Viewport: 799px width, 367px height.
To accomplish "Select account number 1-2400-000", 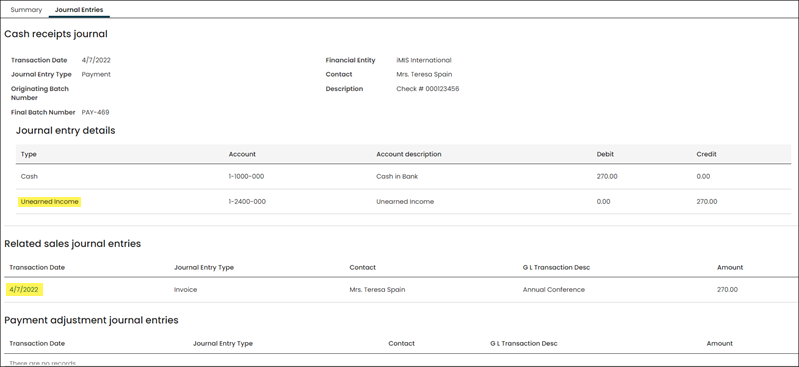I will tap(247, 202).
